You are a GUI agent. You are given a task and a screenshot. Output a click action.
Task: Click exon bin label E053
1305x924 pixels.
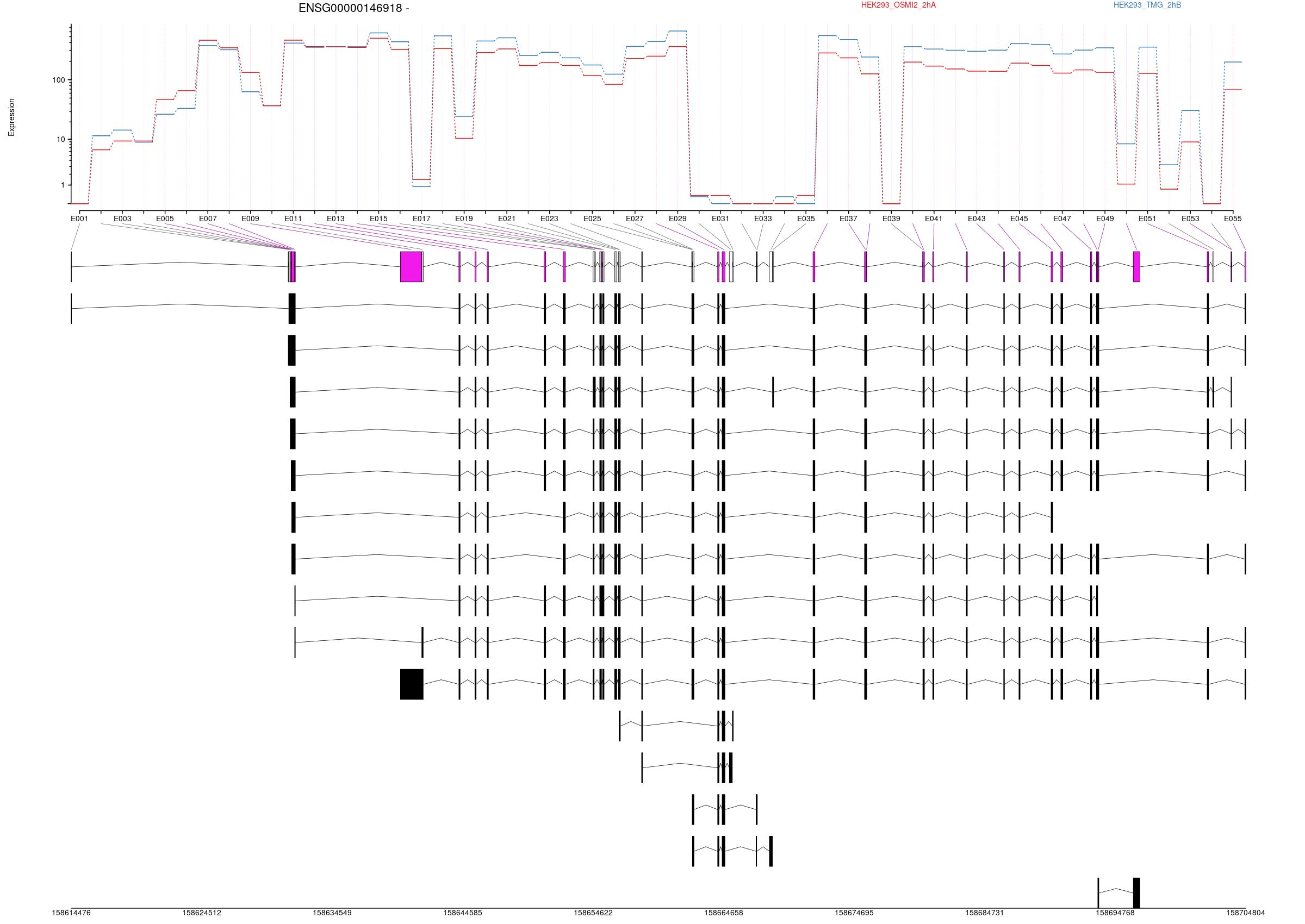[x=1191, y=218]
